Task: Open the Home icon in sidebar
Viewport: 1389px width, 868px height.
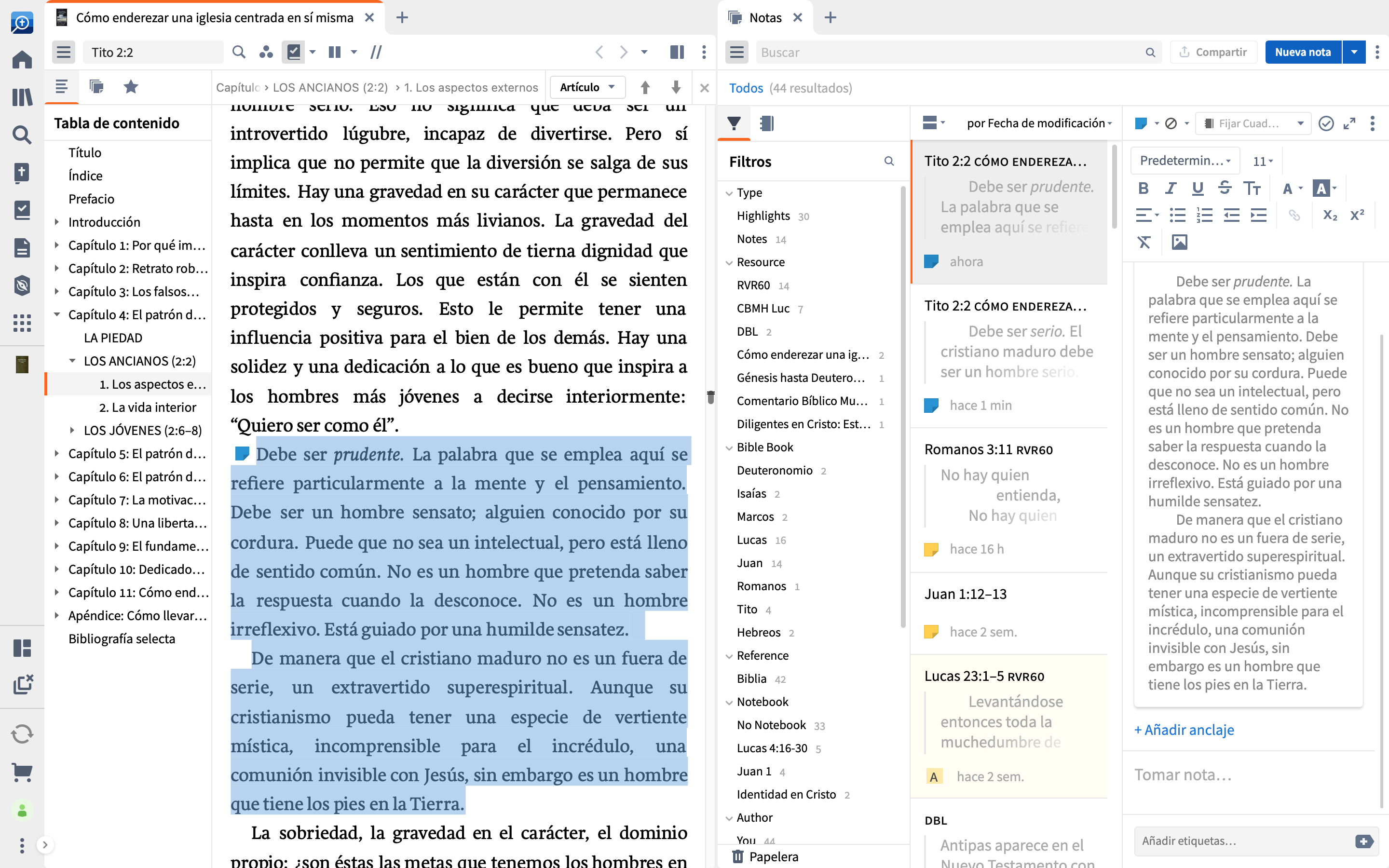Action: click(x=22, y=60)
